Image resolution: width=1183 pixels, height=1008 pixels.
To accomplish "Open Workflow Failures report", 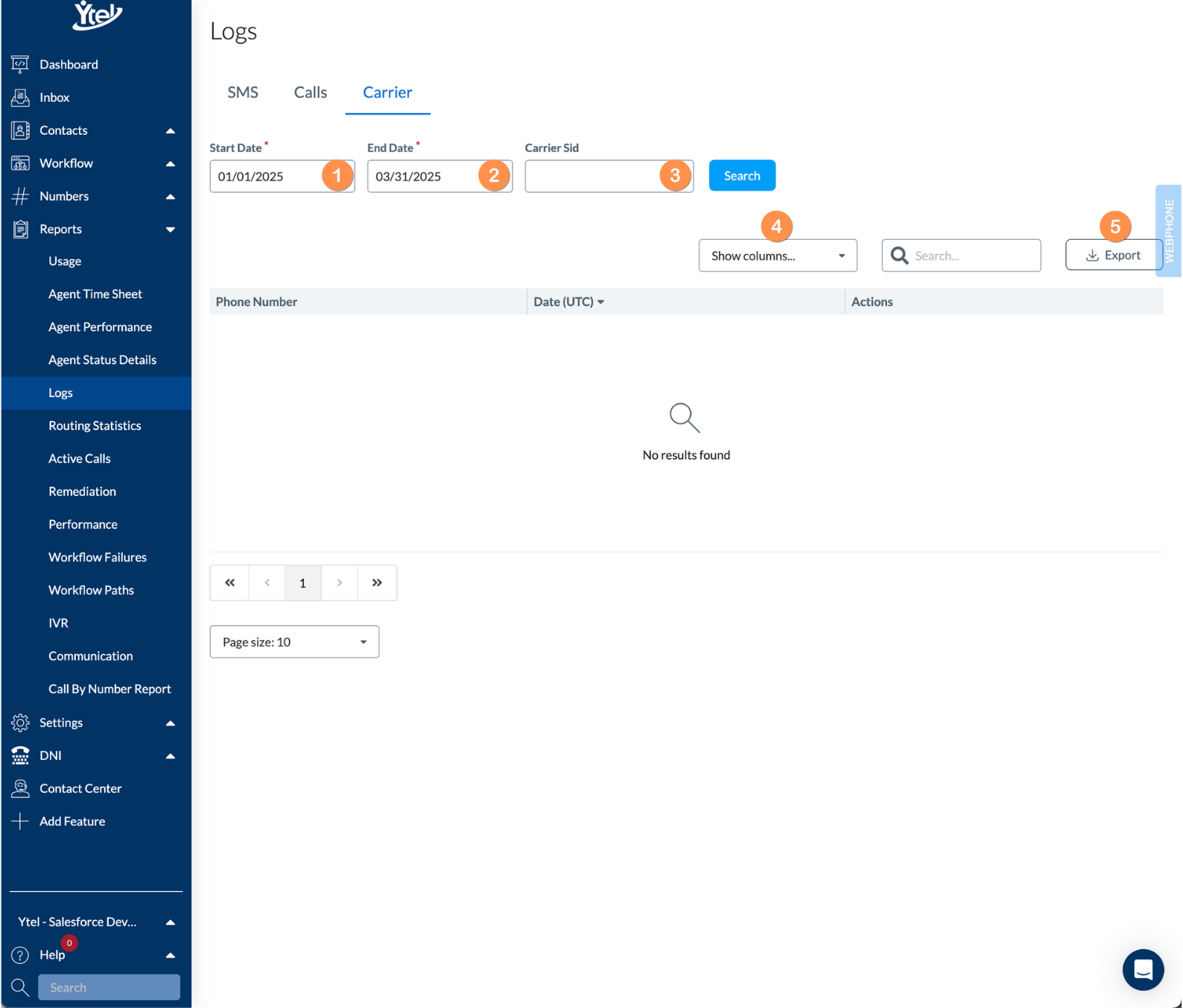I will coord(98,557).
